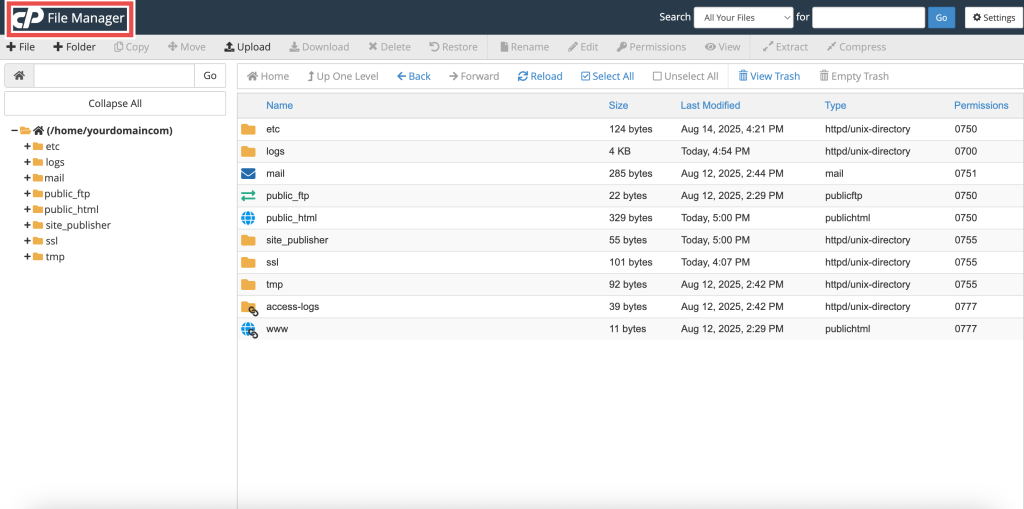Expand the site_publisher tree node

pos(27,225)
